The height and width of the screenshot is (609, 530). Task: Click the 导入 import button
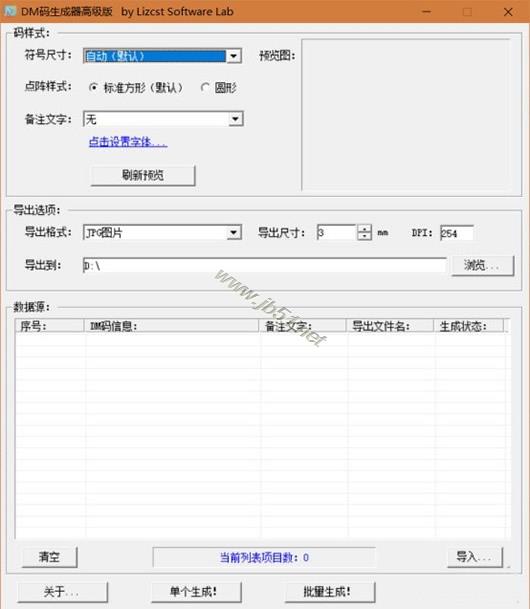pos(475,557)
